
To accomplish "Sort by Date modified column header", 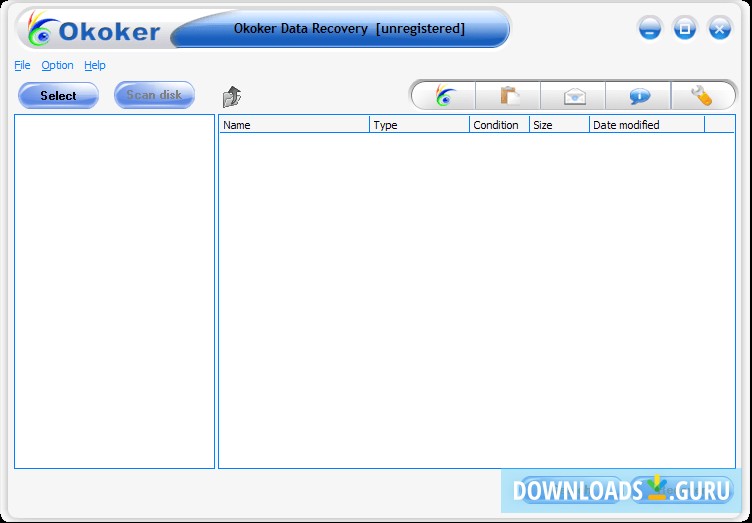I will coord(647,125).
